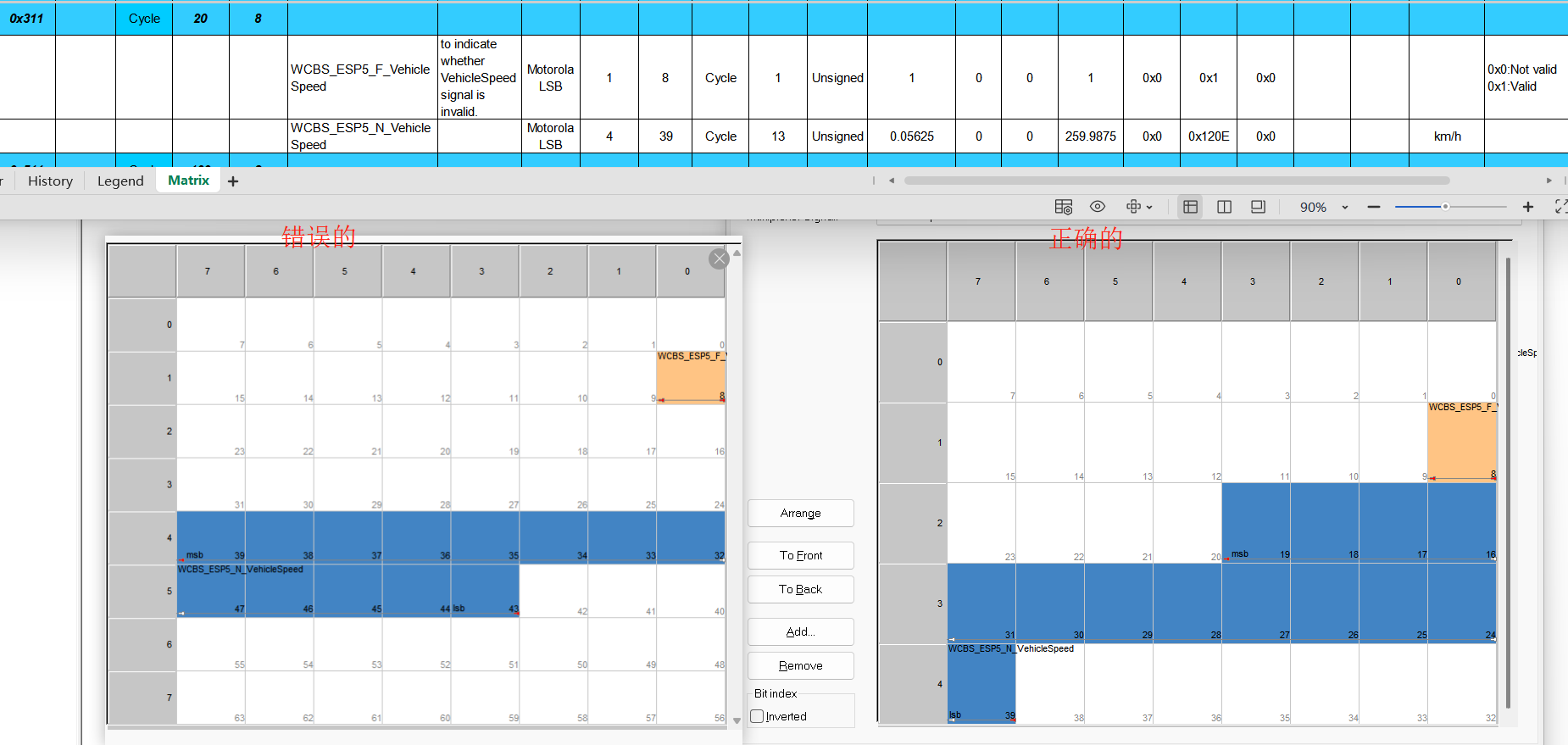Screen dimensions: 1568x745
Task: Click the Remove button
Action: pyautogui.click(x=801, y=666)
